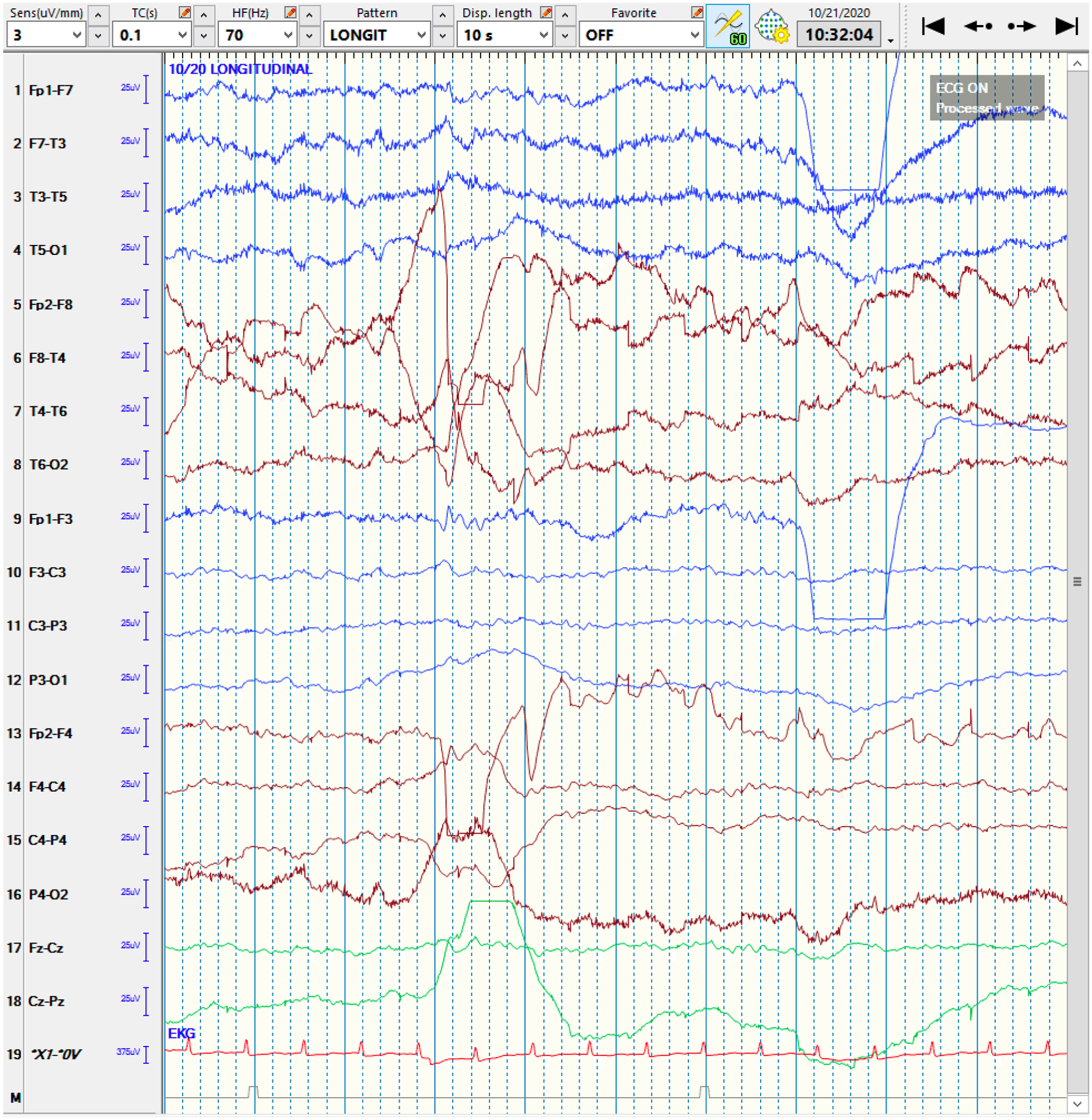Screen dimensions: 1092x1120
Task: Click the ECG ON Processed wave overlay
Action: pos(986,97)
